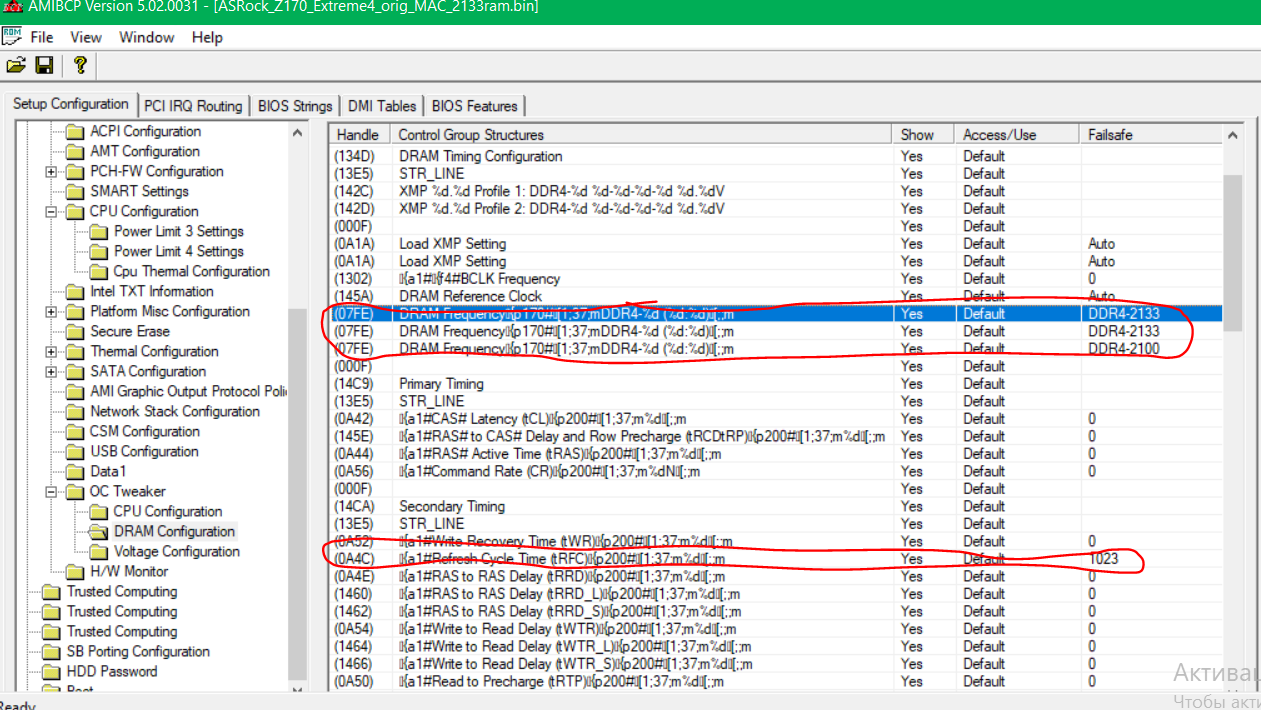Select the RAS to RAS Delay (tRRD_L) row
Screen dimensions: 1261x710
click(776, 593)
